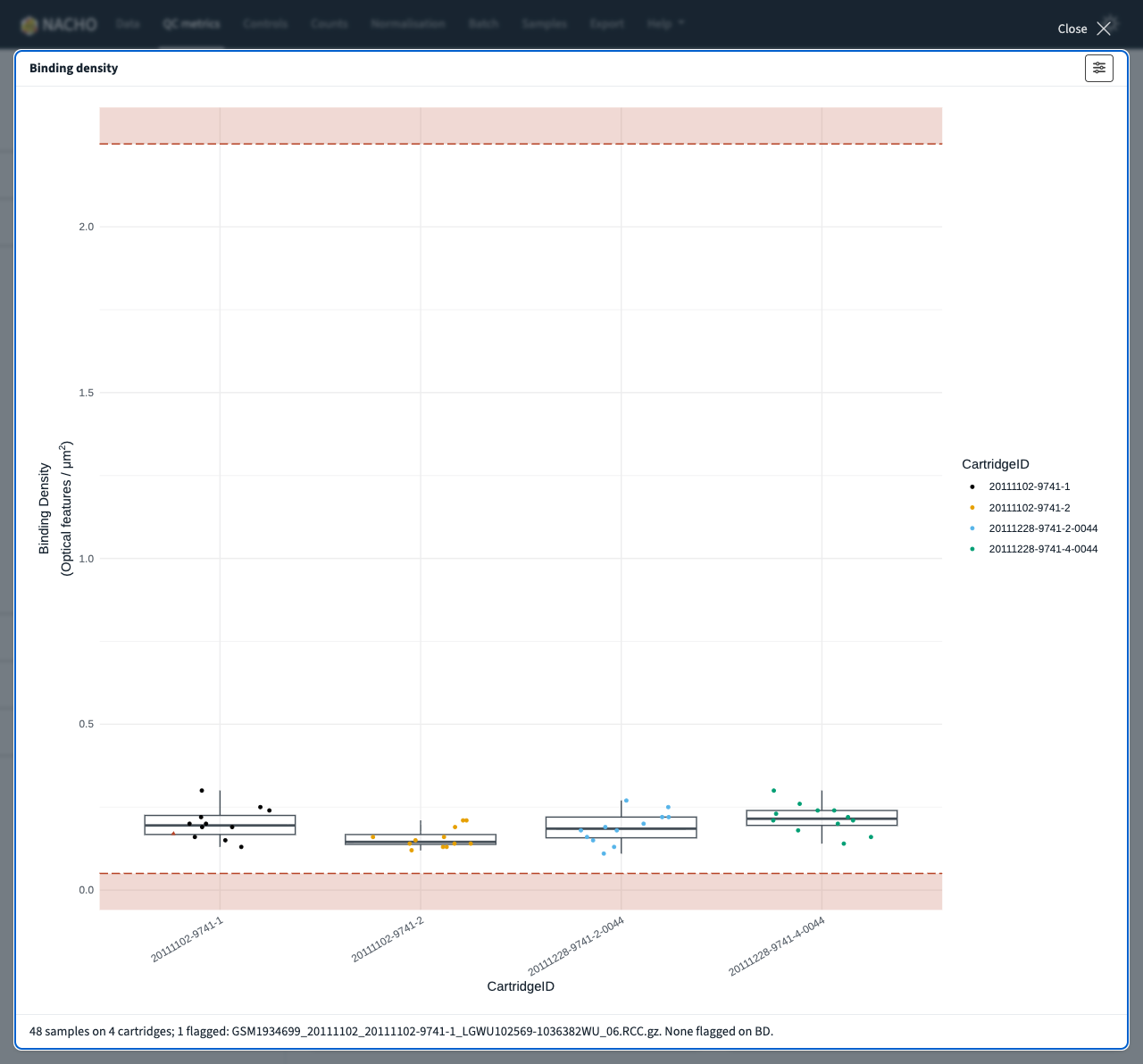This screenshot has height=1064, width=1143.
Task: Go to the Normalisation tab behind the dialog
Action: [x=408, y=23]
